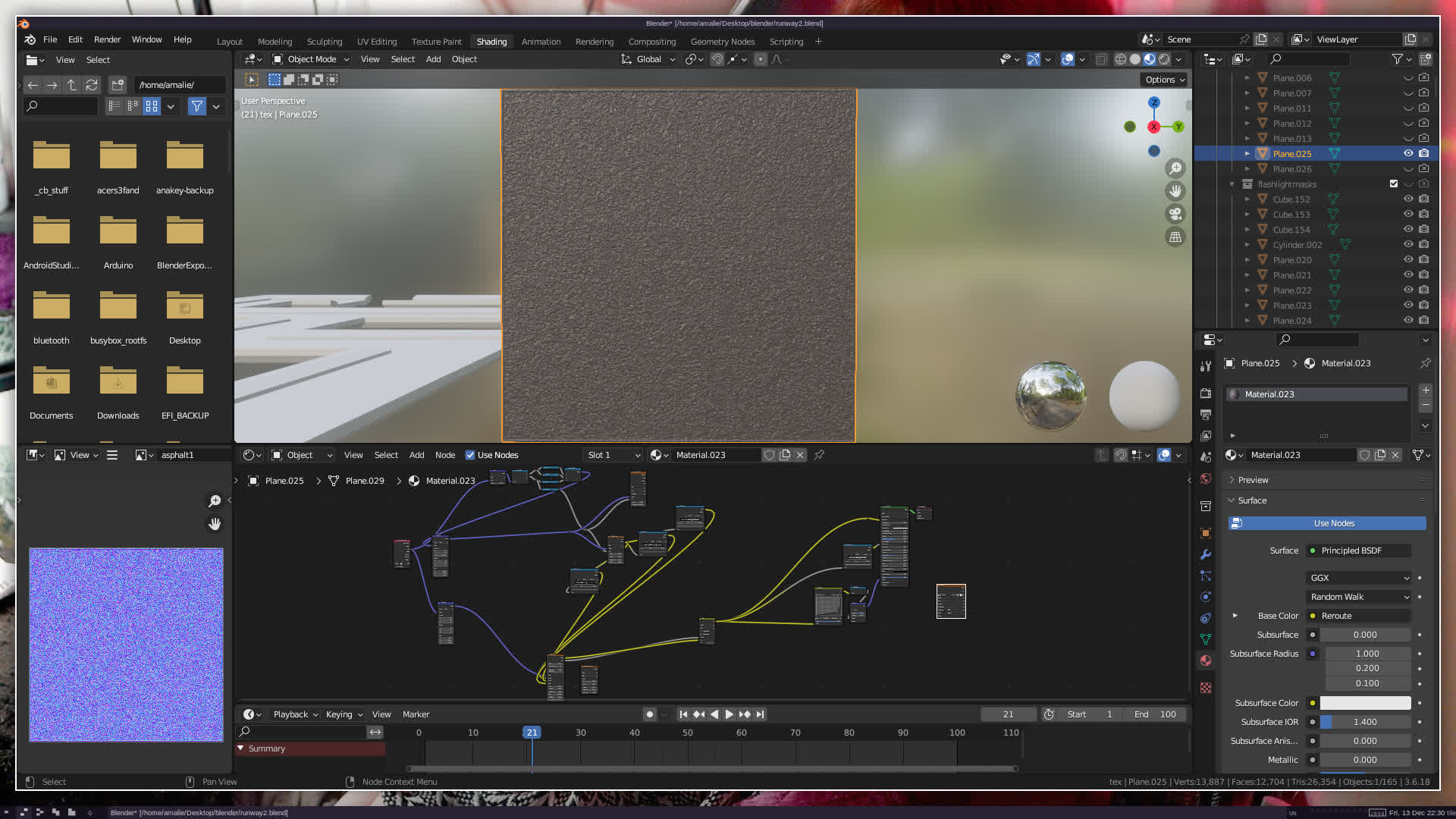Toggle flashlightmasks collection exclude checkbox

(1394, 184)
